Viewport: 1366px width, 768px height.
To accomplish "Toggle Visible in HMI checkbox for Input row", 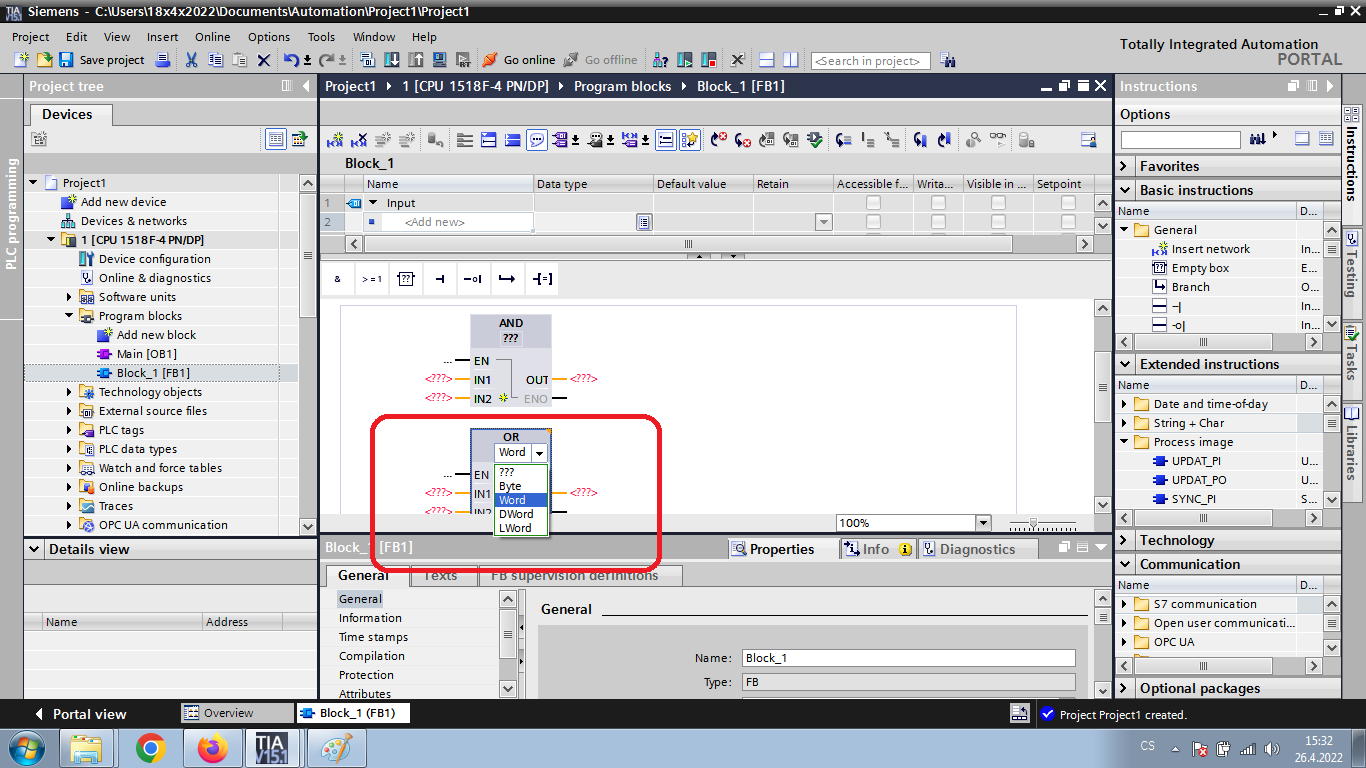I will pyautogui.click(x=998, y=203).
